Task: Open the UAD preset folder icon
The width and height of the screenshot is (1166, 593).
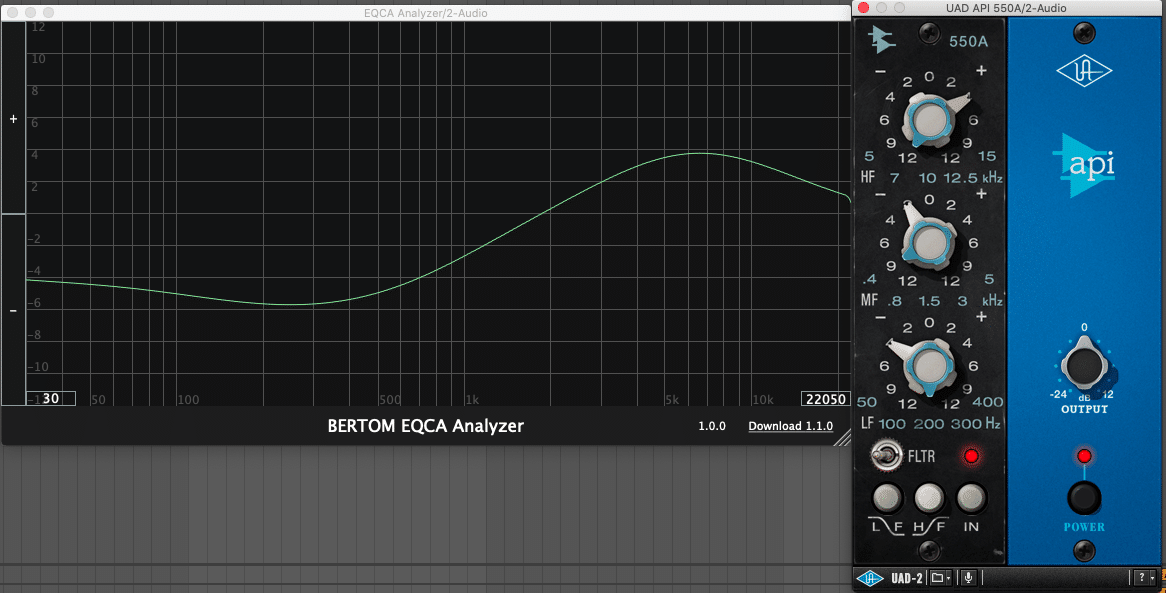Action: click(x=937, y=577)
